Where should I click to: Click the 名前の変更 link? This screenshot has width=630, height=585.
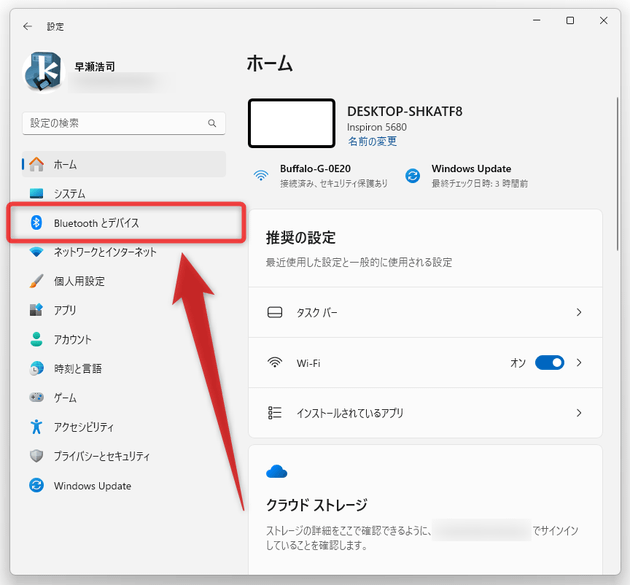(x=372, y=141)
